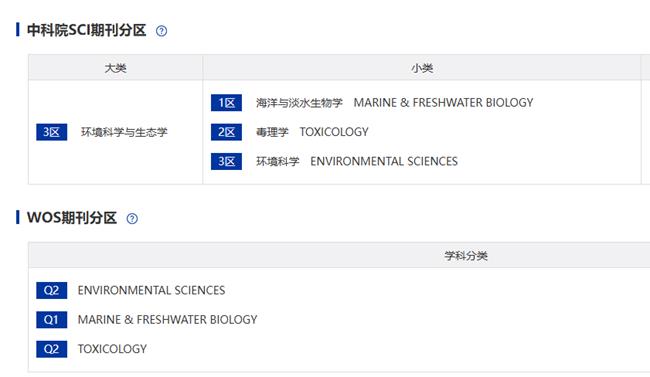Select the 学科分类 column header
The width and height of the screenshot is (650, 377).
pyautogui.click(x=466, y=256)
